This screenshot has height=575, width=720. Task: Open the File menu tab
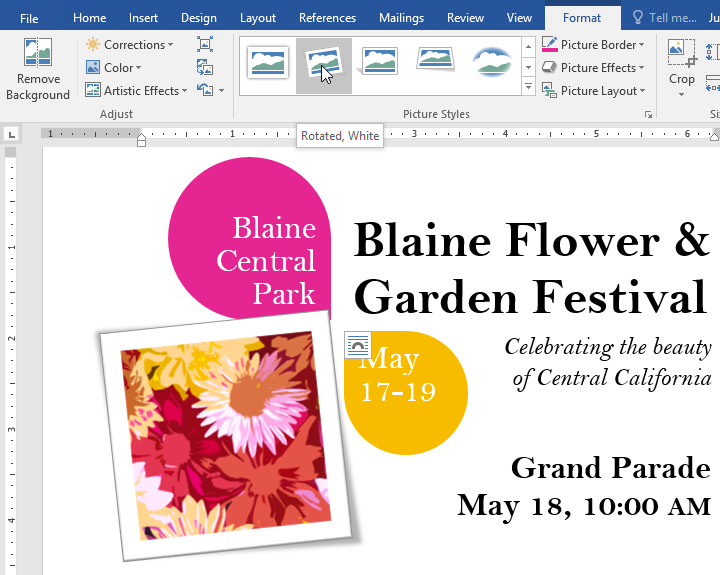pyautogui.click(x=29, y=18)
